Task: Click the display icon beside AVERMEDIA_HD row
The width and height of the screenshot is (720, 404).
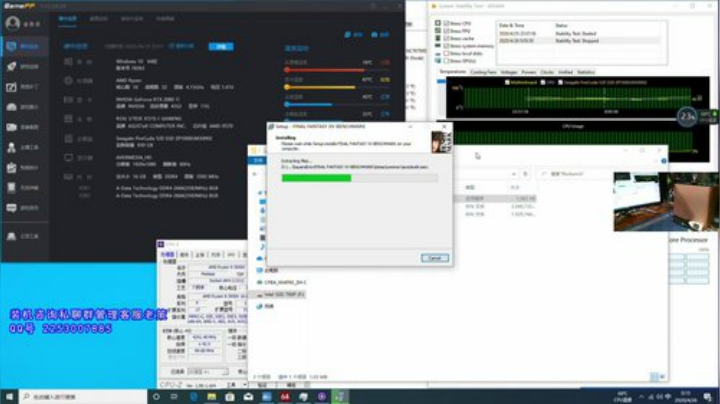Action: (x=68, y=157)
